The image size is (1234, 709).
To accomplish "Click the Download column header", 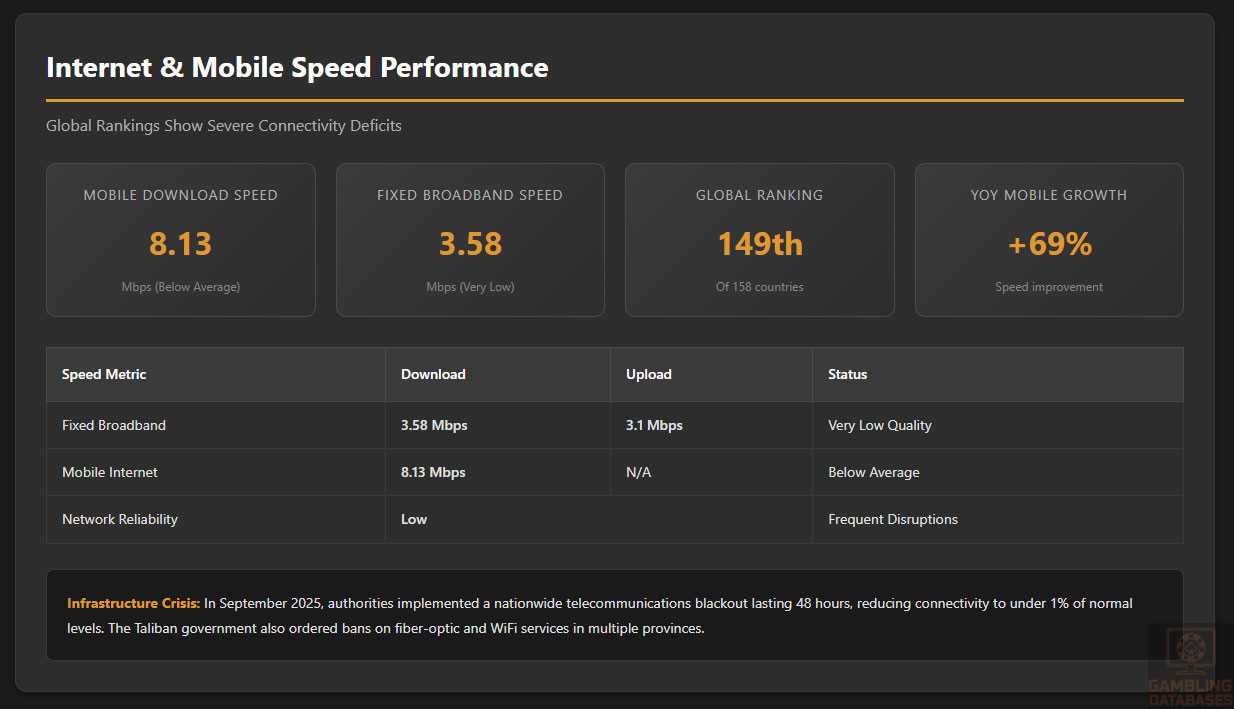I will coord(433,374).
